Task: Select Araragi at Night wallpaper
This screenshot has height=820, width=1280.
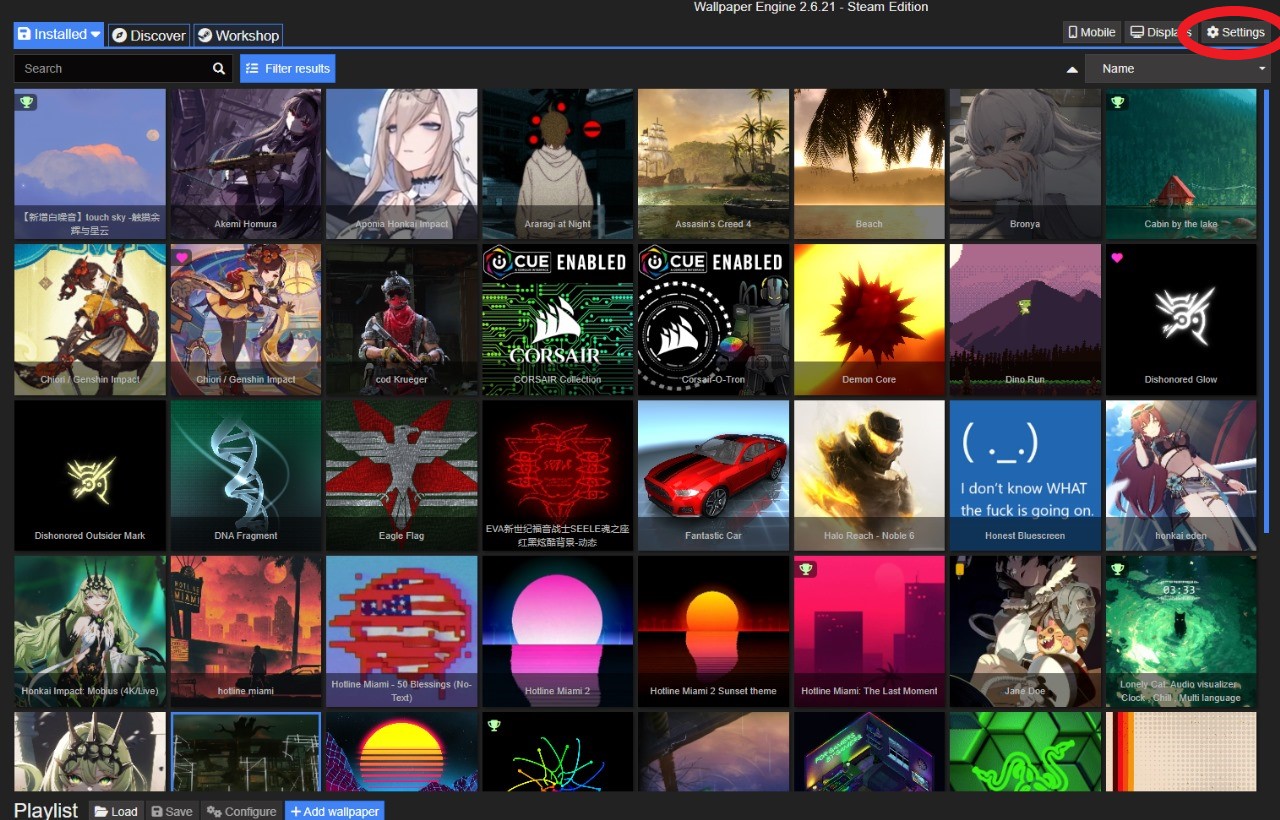Action: pos(558,164)
